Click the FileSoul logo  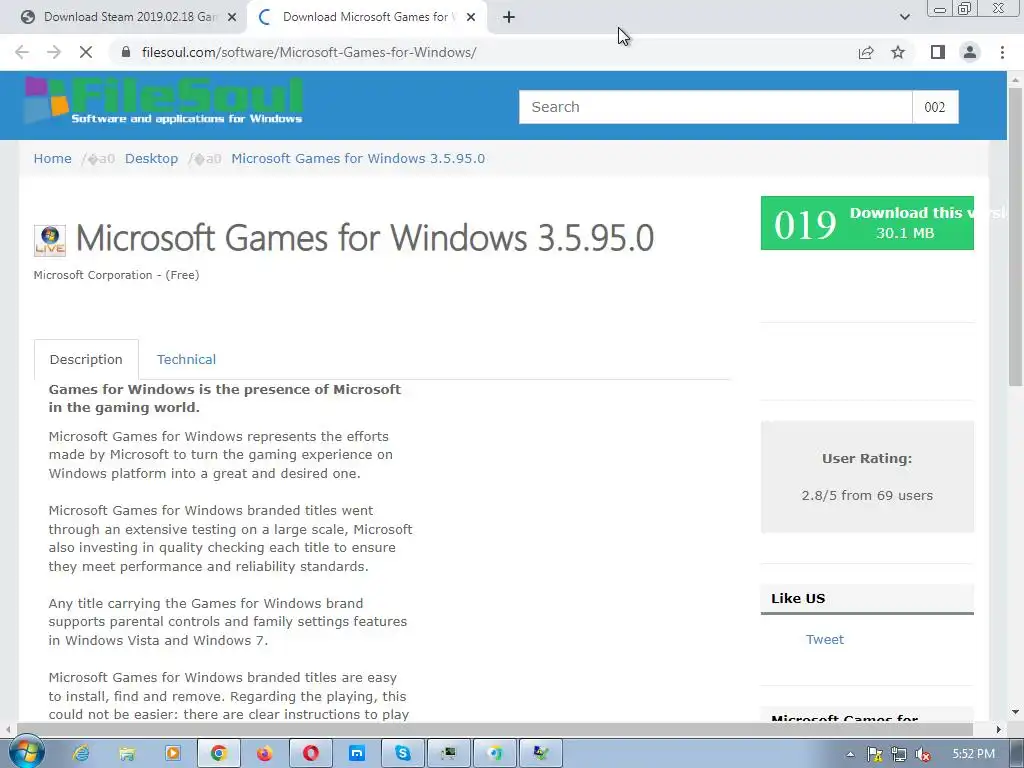tap(163, 101)
